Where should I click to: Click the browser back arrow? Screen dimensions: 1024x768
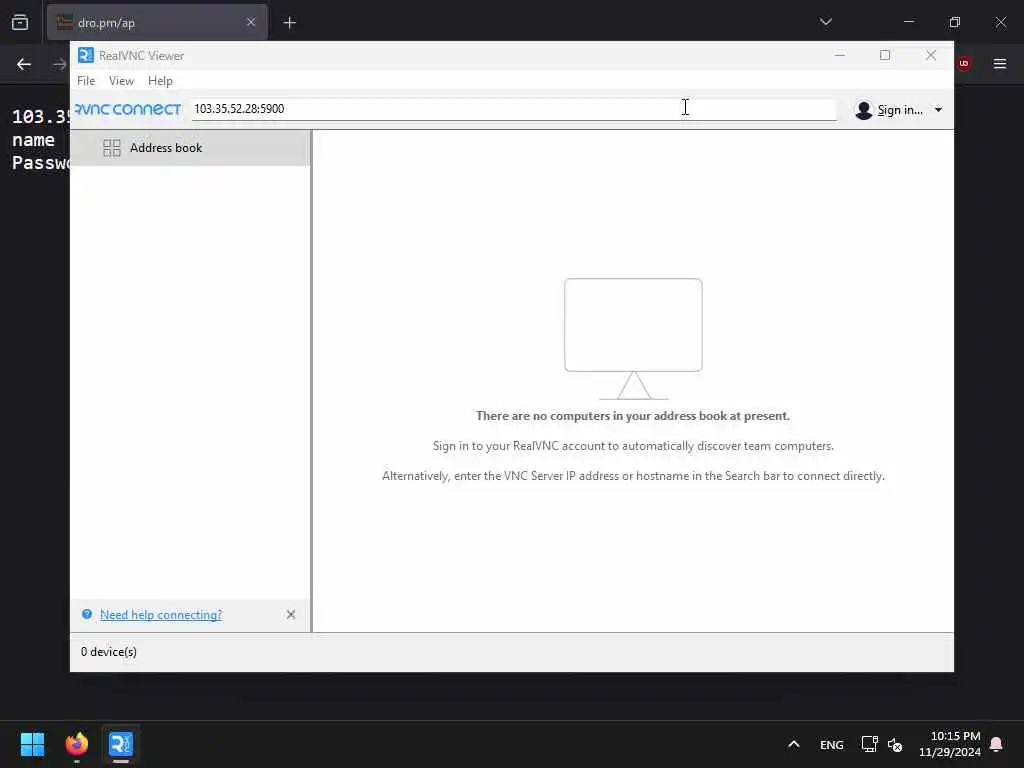click(x=24, y=64)
